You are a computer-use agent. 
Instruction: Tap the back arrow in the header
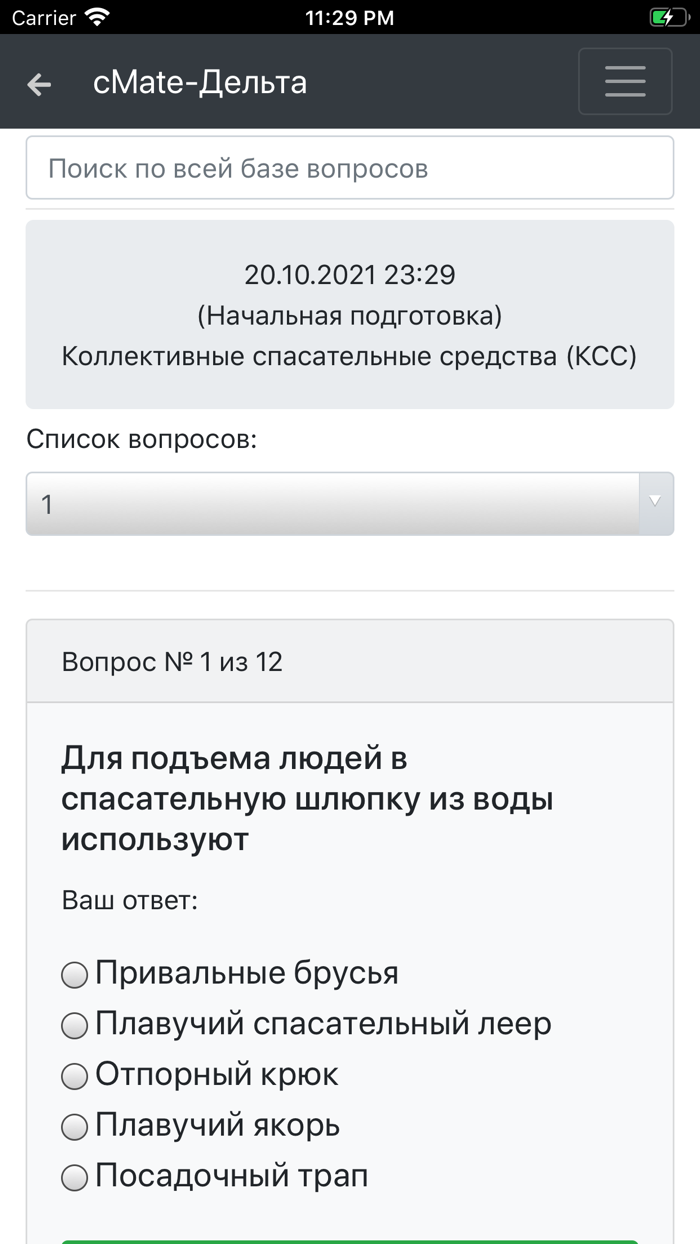[x=38, y=84]
